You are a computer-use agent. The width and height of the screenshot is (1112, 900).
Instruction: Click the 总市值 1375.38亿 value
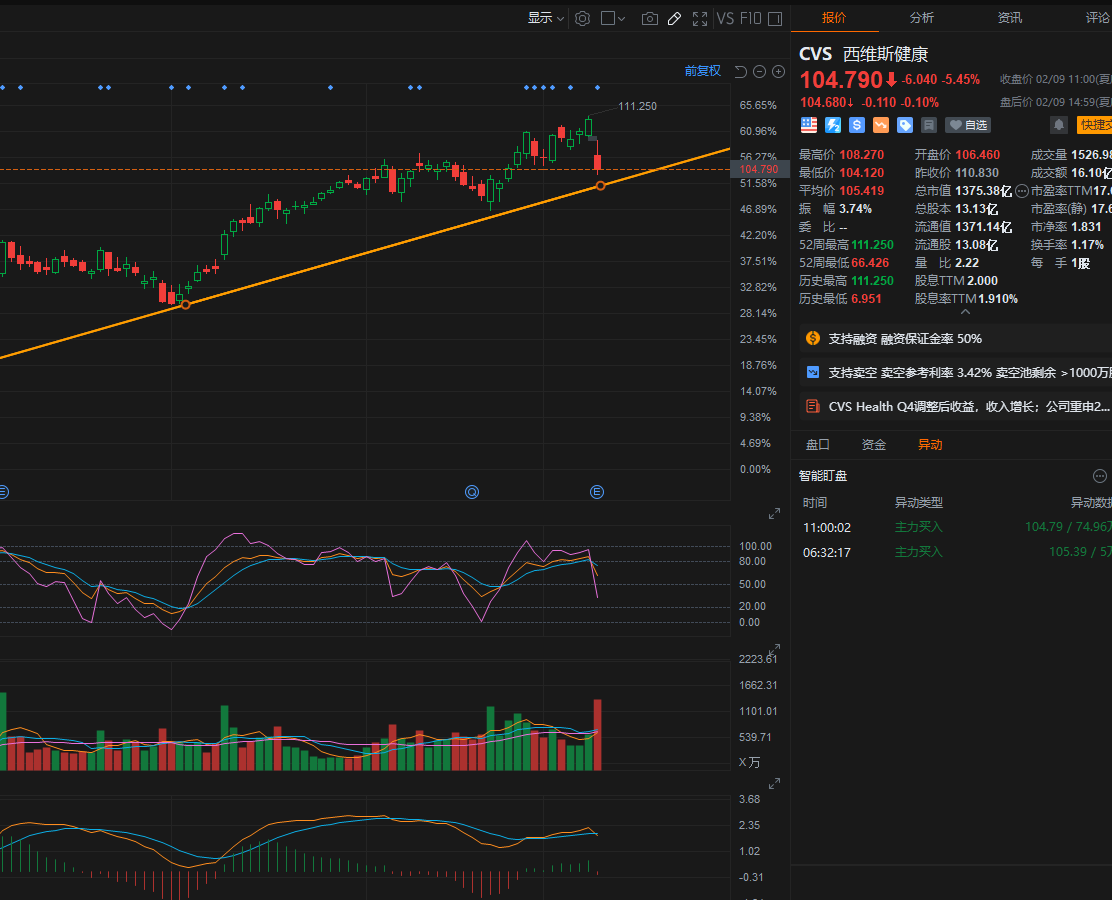pyautogui.click(x=984, y=191)
